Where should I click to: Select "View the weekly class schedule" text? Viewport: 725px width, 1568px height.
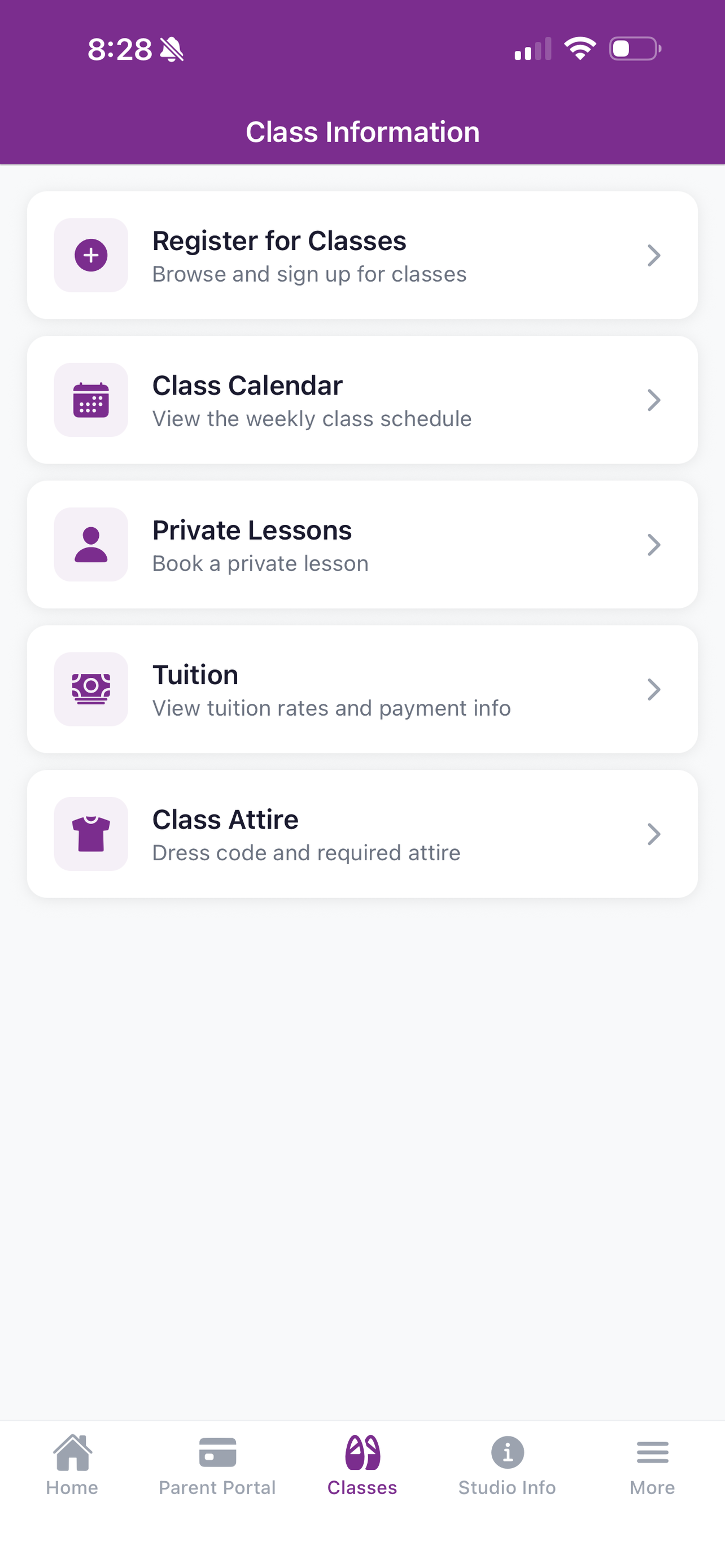(x=312, y=419)
